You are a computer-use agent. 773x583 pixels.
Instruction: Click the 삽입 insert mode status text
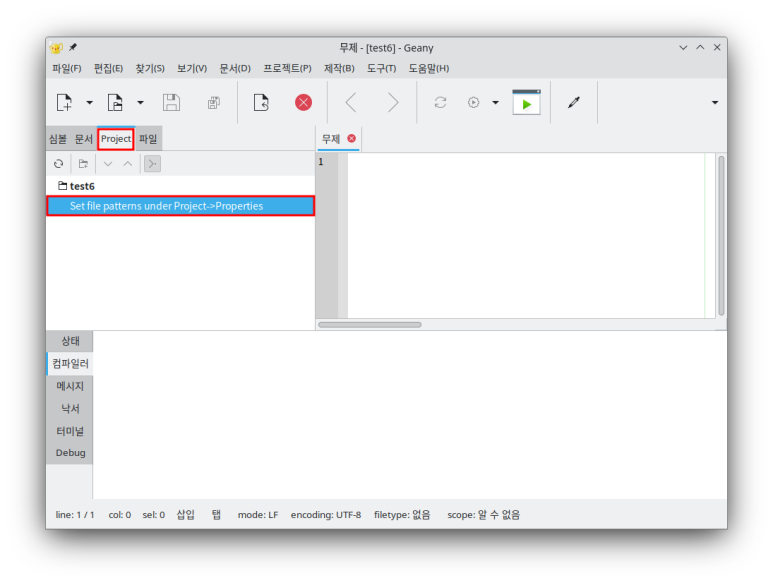pos(185,515)
